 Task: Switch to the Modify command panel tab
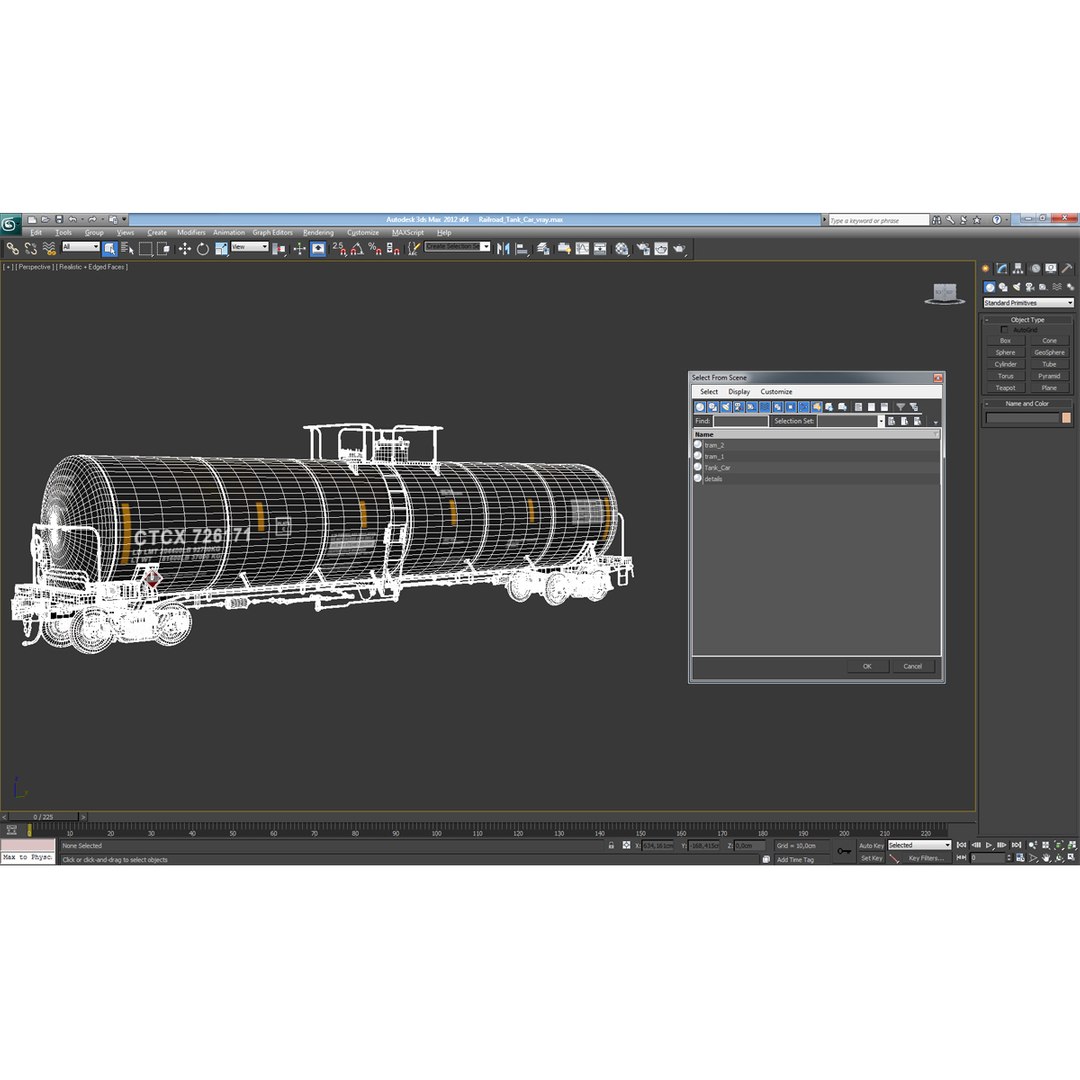pyautogui.click(x=1002, y=269)
